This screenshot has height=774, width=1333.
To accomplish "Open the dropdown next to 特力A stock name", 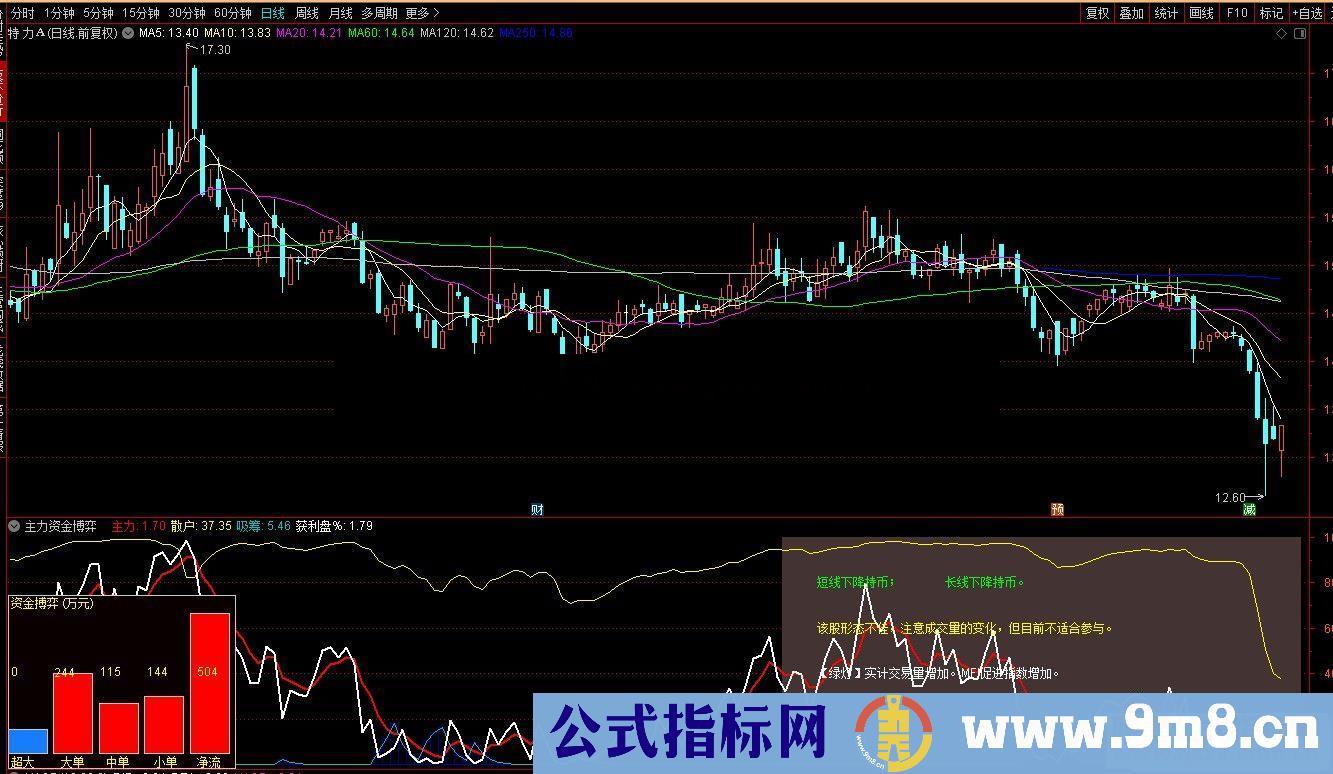I will point(128,32).
